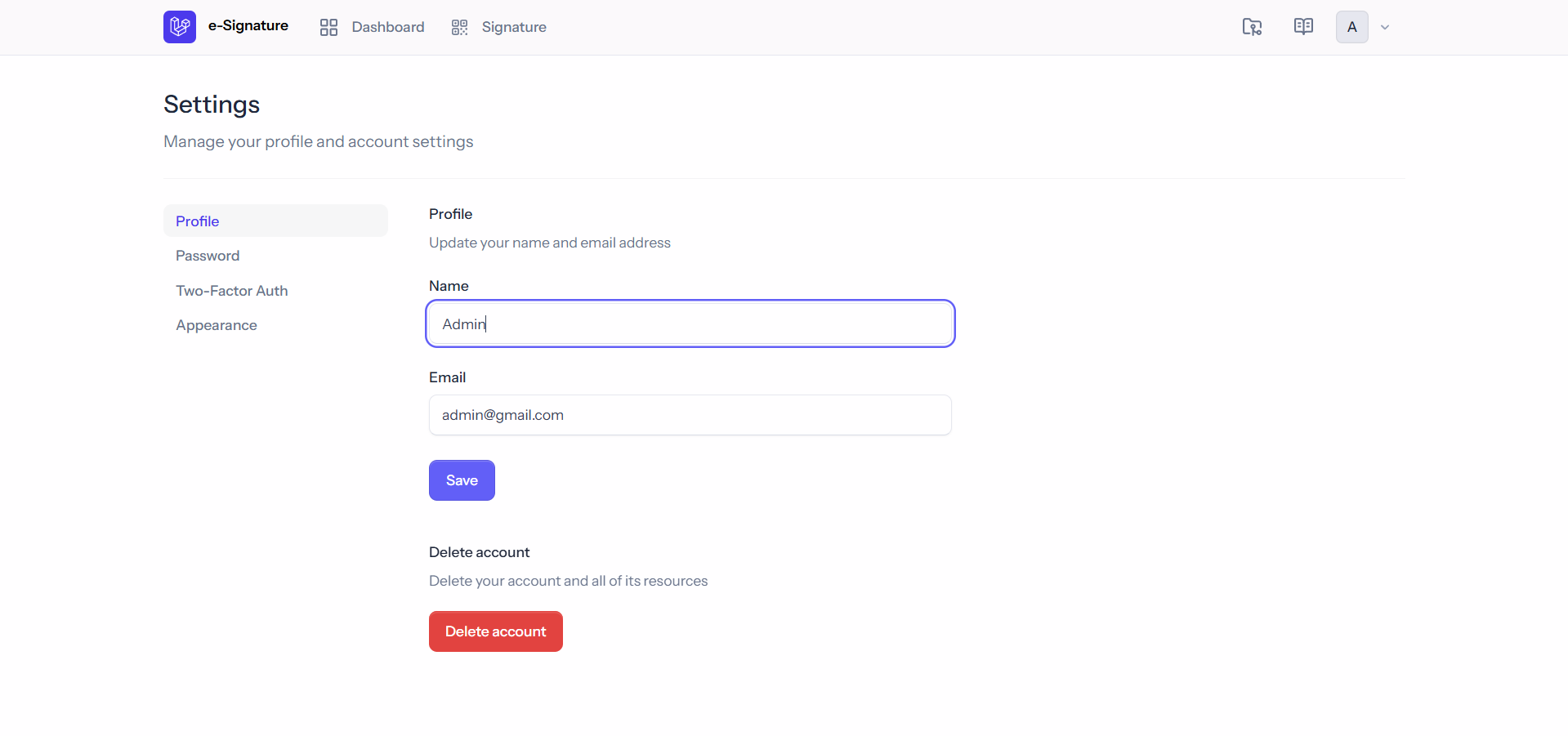Open the Signature navigation link
Screen dimensions: 1568x736
[513, 27]
